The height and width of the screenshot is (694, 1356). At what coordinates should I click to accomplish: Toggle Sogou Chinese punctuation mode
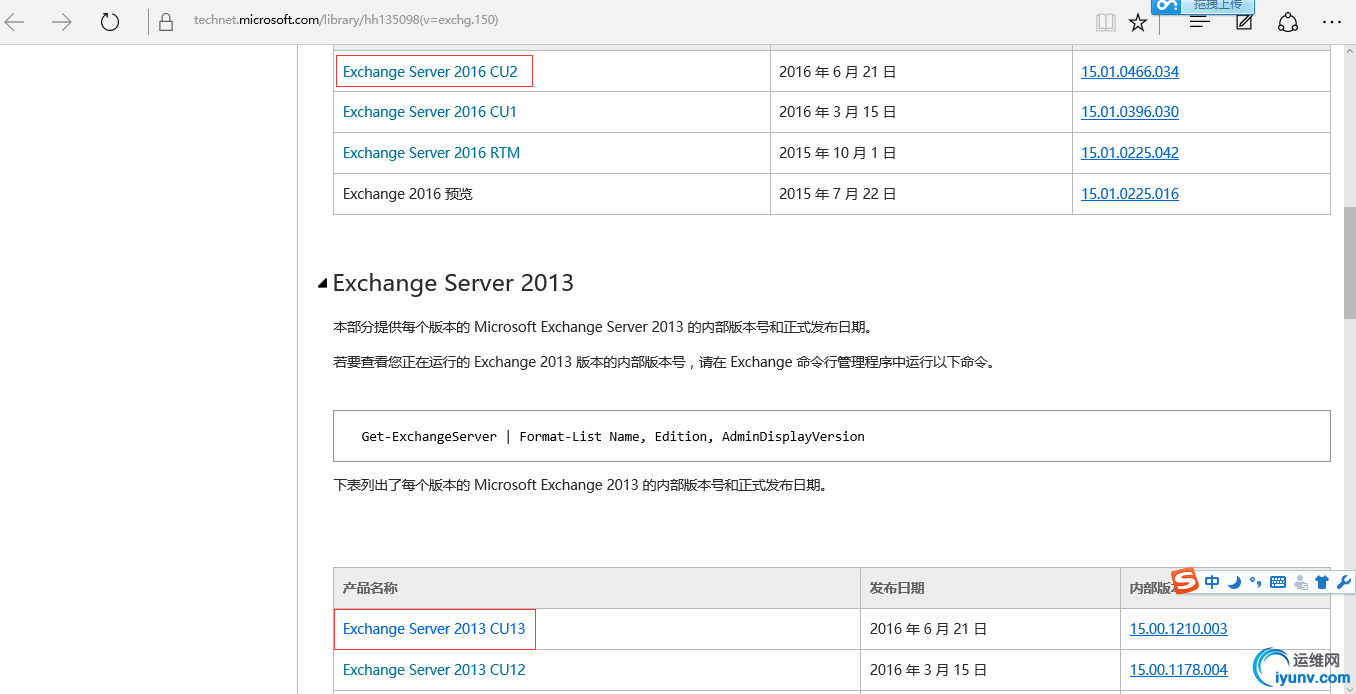point(1256,582)
